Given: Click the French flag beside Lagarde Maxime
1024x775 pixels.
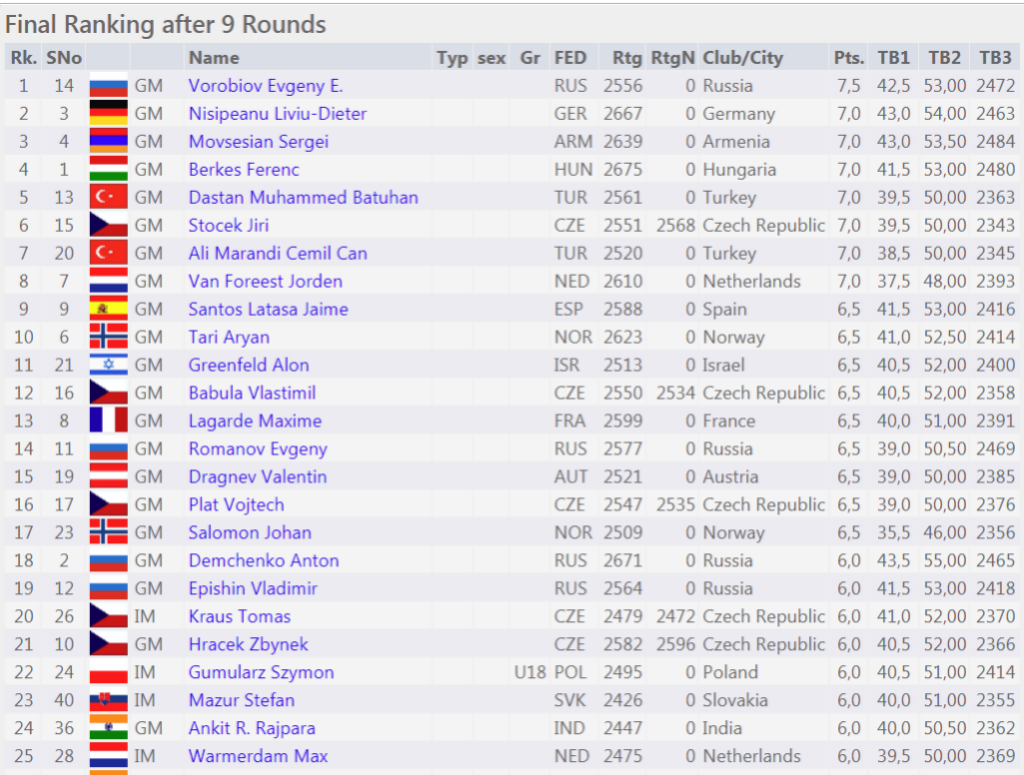Looking at the screenshot, I should pos(108,420).
